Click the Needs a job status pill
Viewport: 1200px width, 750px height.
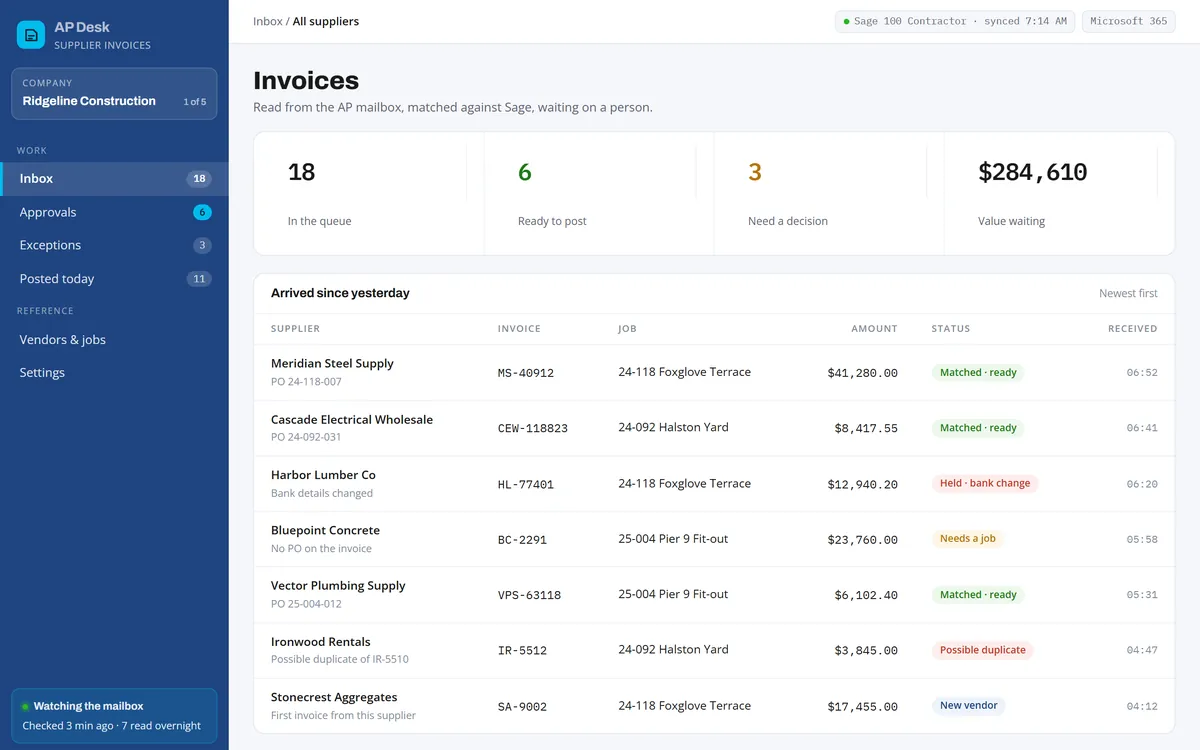[967, 539]
